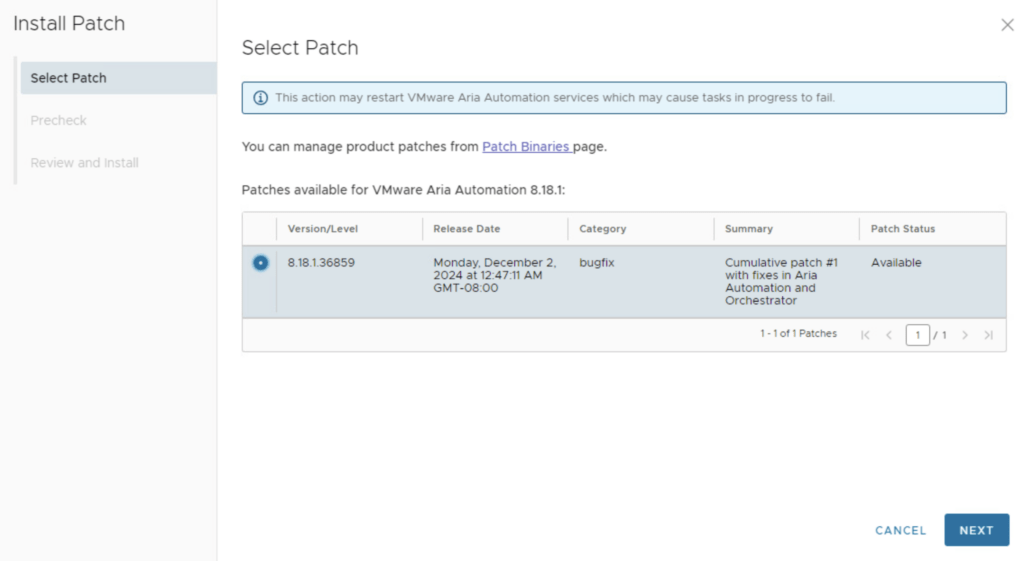Open the Select Patch step

pos(68,78)
